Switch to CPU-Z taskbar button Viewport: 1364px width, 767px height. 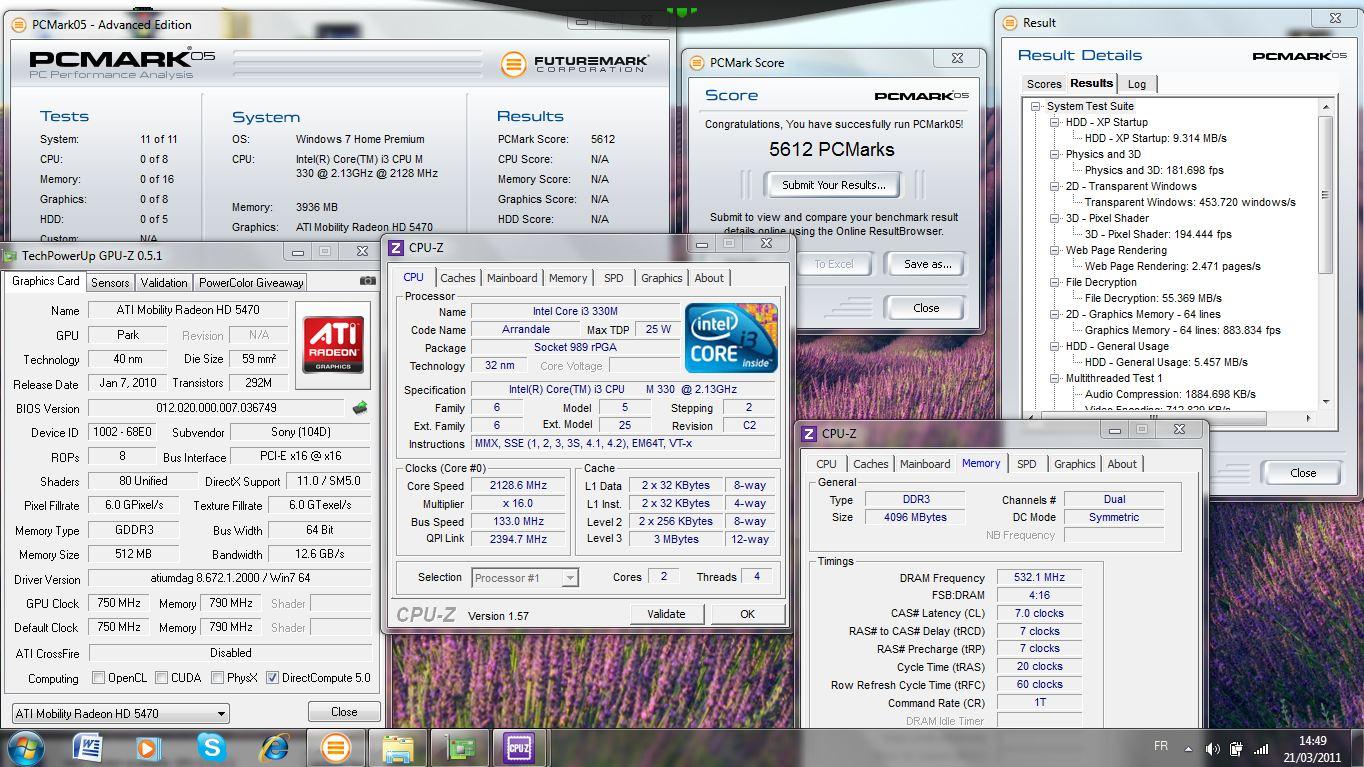pyautogui.click(x=519, y=748)
